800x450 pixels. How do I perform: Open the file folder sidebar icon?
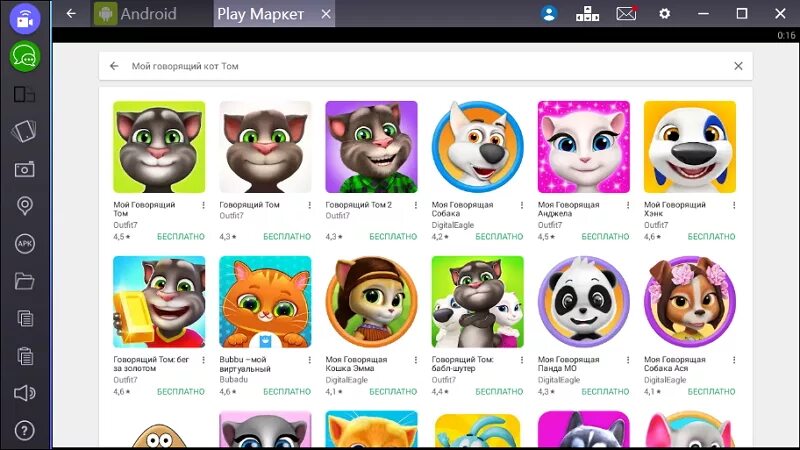24,281
